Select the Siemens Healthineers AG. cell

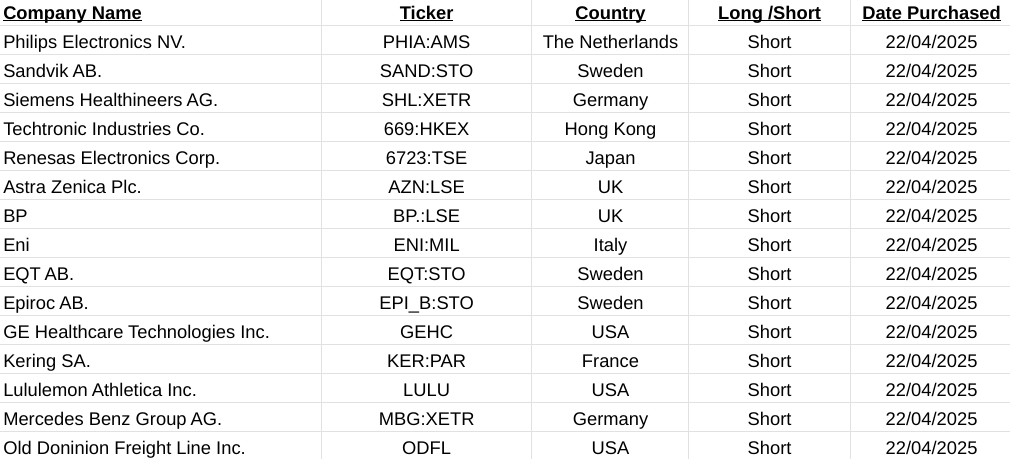tap(111, 100)
